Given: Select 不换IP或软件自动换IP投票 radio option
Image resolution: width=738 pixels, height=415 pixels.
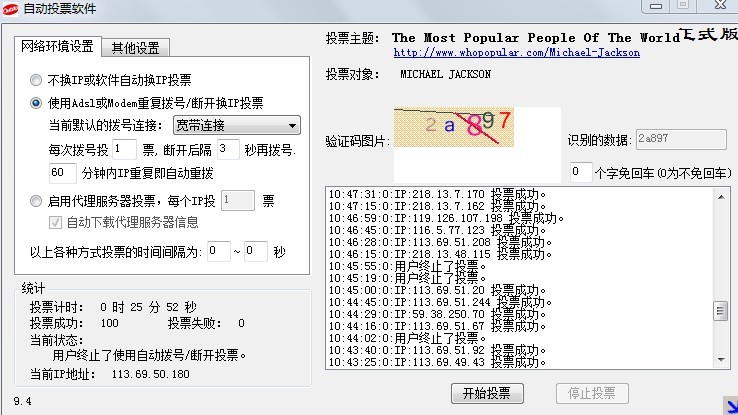Looking at the screenshot, I should pyautogui.click(x=36, y=79).
